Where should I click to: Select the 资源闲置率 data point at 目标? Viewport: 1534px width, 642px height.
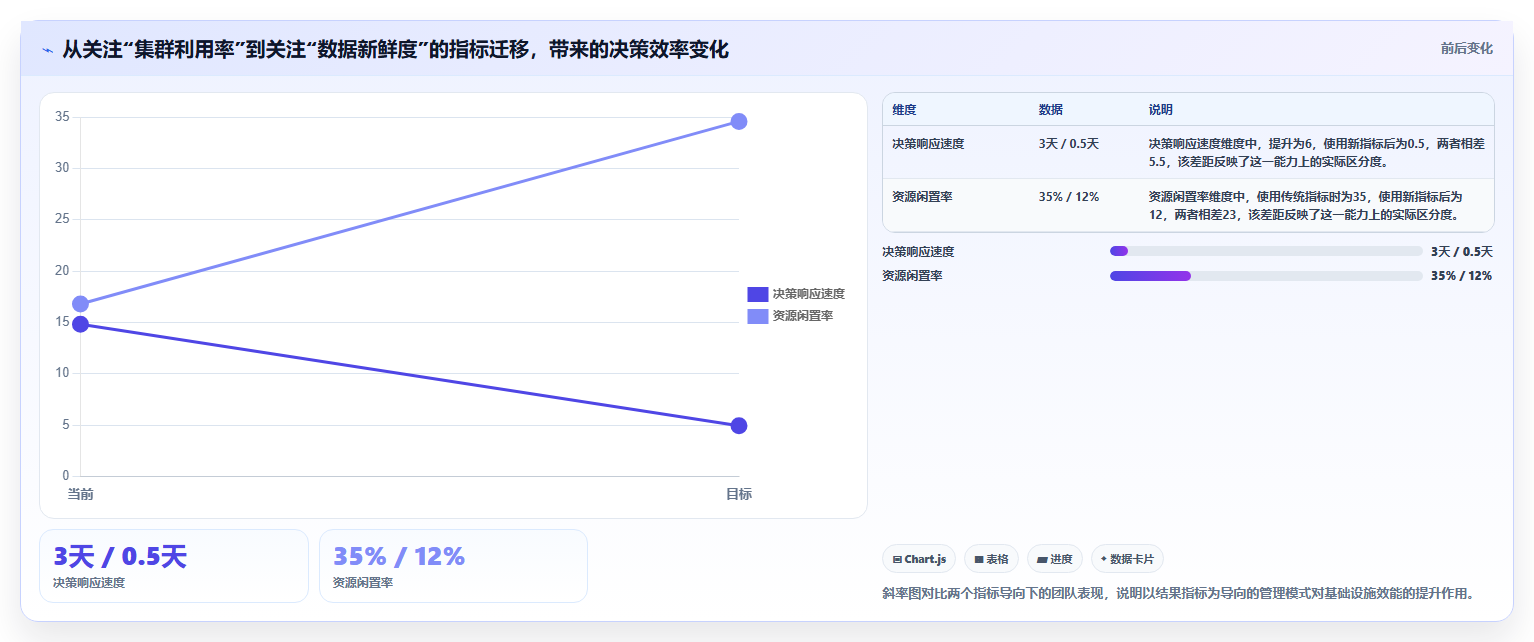pyautogui.click(x=739, y=121)
